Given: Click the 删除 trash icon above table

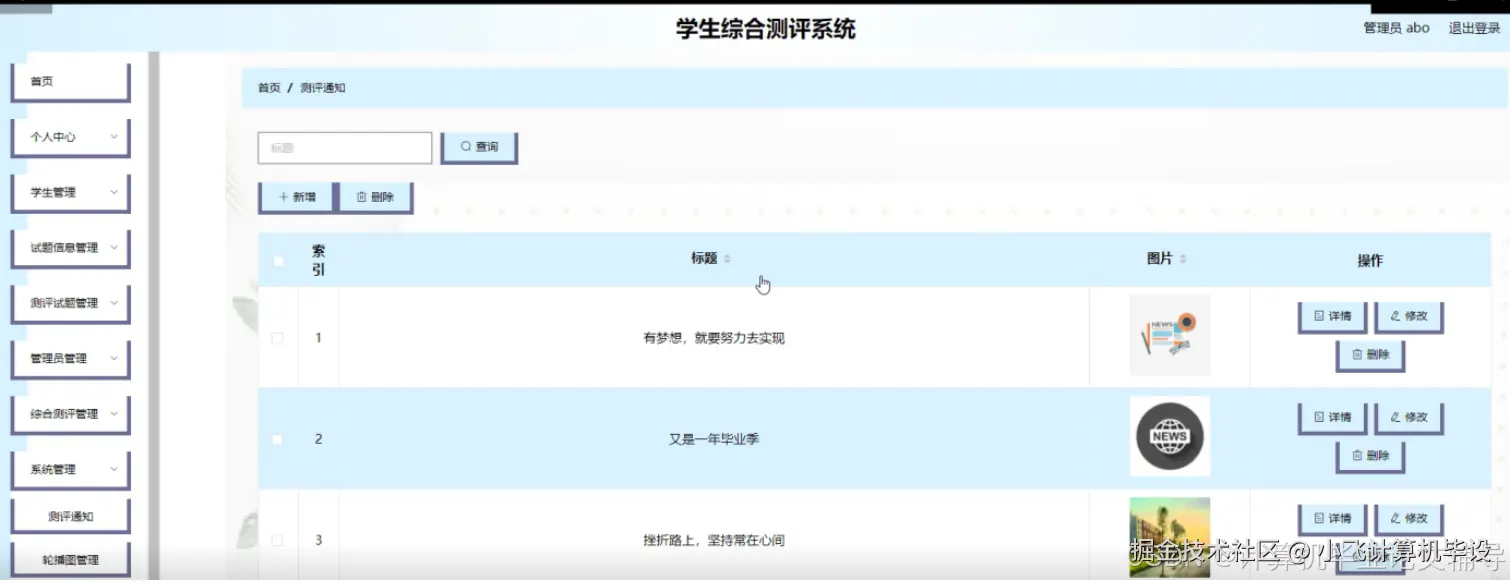Looking at the screenshot, I should [376, 197].
